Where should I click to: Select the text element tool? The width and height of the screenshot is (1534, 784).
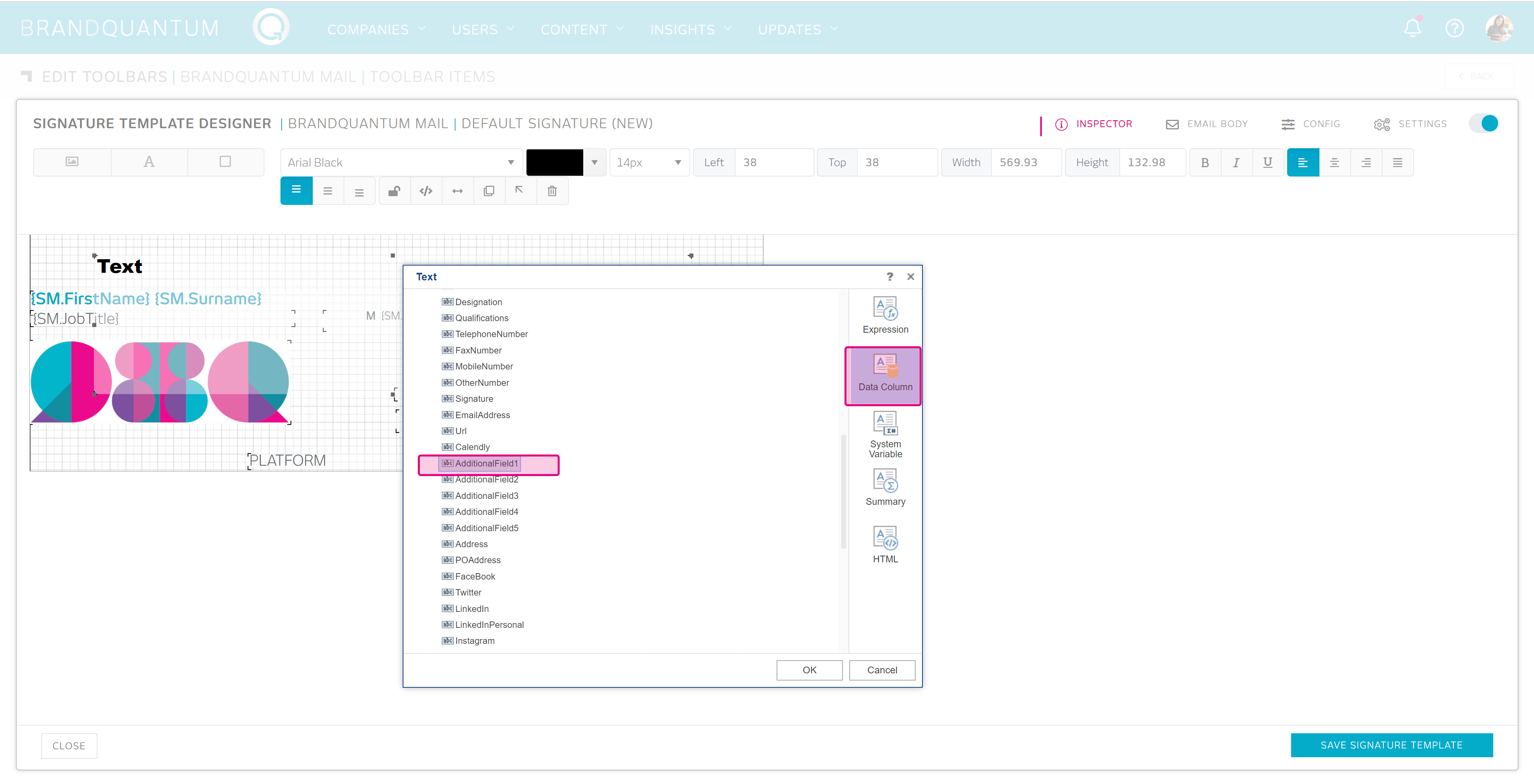[149, 161]
